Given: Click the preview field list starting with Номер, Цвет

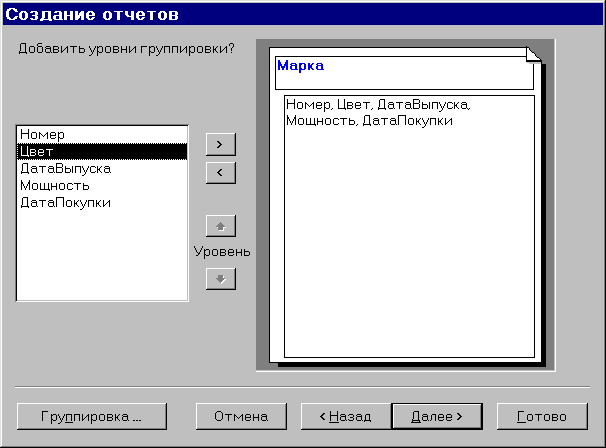Looking at the screenshot, I should click(409, 227).
